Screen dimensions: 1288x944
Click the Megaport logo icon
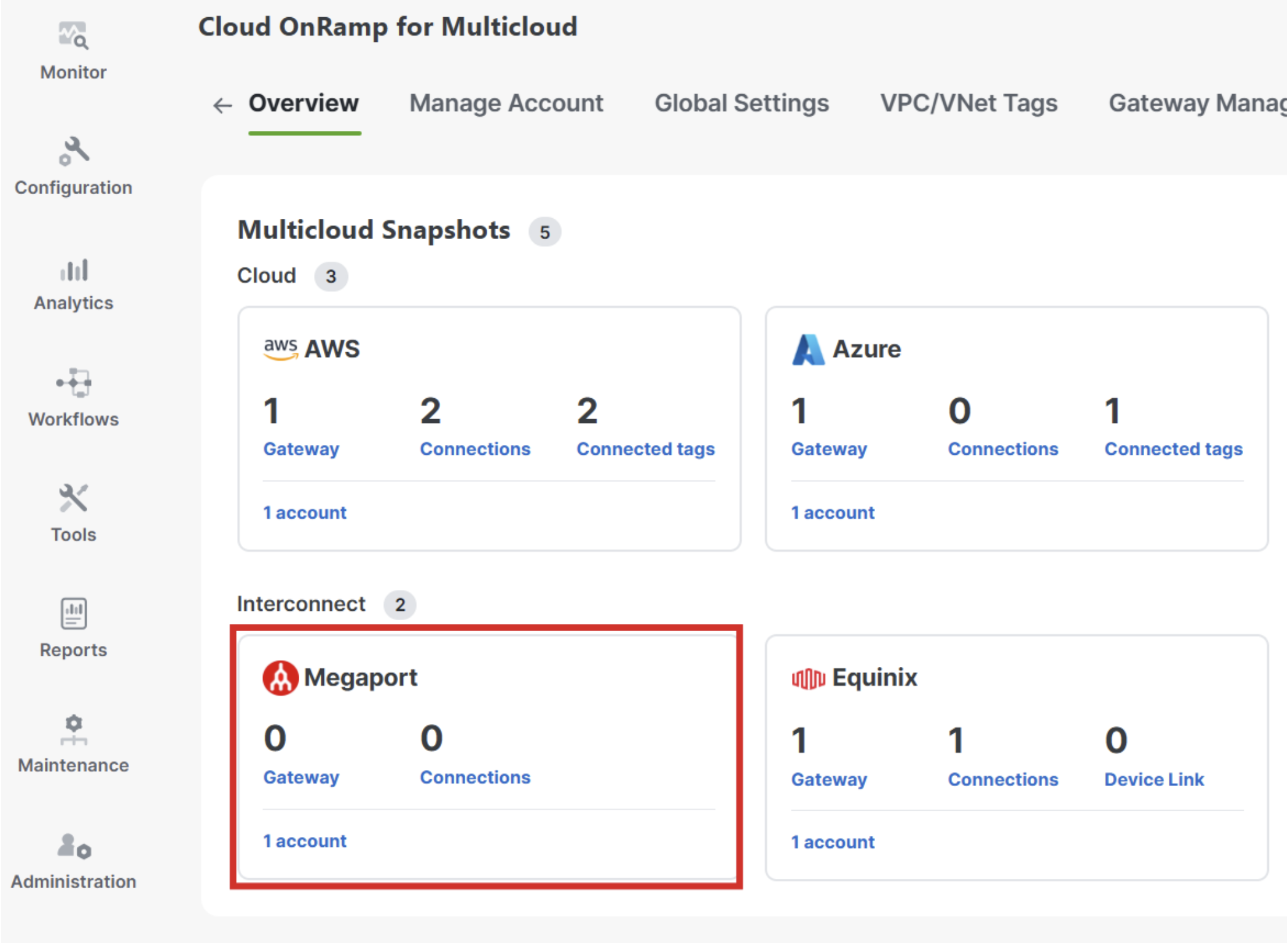281,678
